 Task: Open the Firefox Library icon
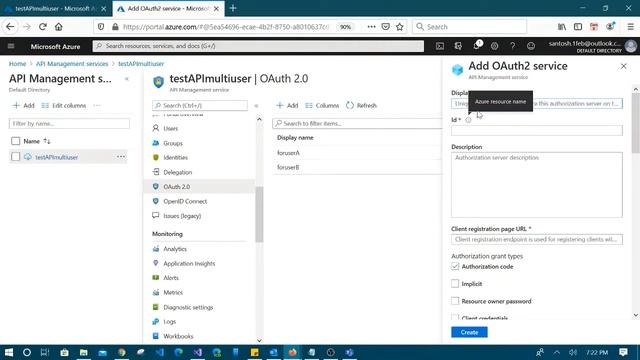tap(562, 27)
